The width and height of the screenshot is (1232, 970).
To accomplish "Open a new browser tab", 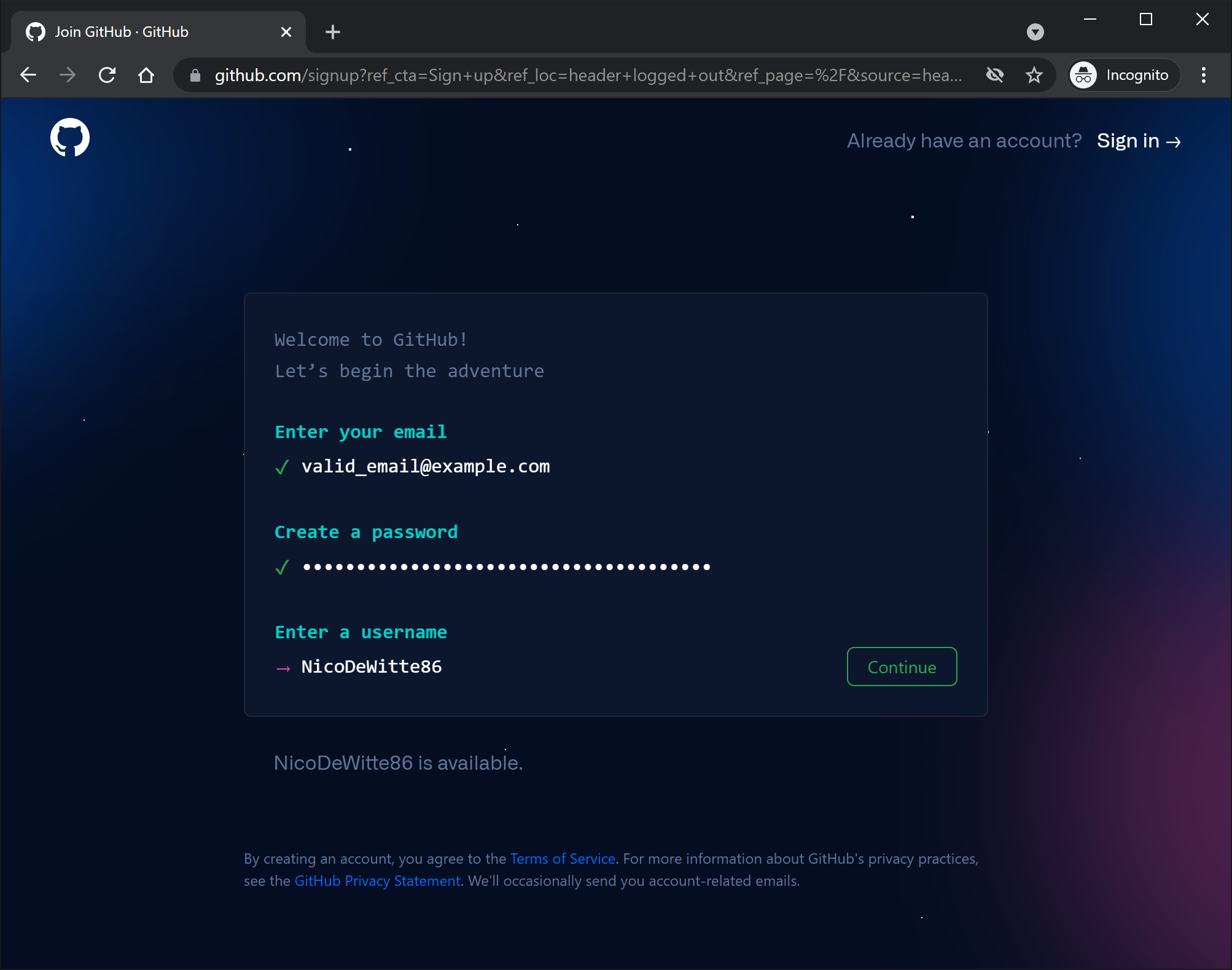I will pos(333,32).
